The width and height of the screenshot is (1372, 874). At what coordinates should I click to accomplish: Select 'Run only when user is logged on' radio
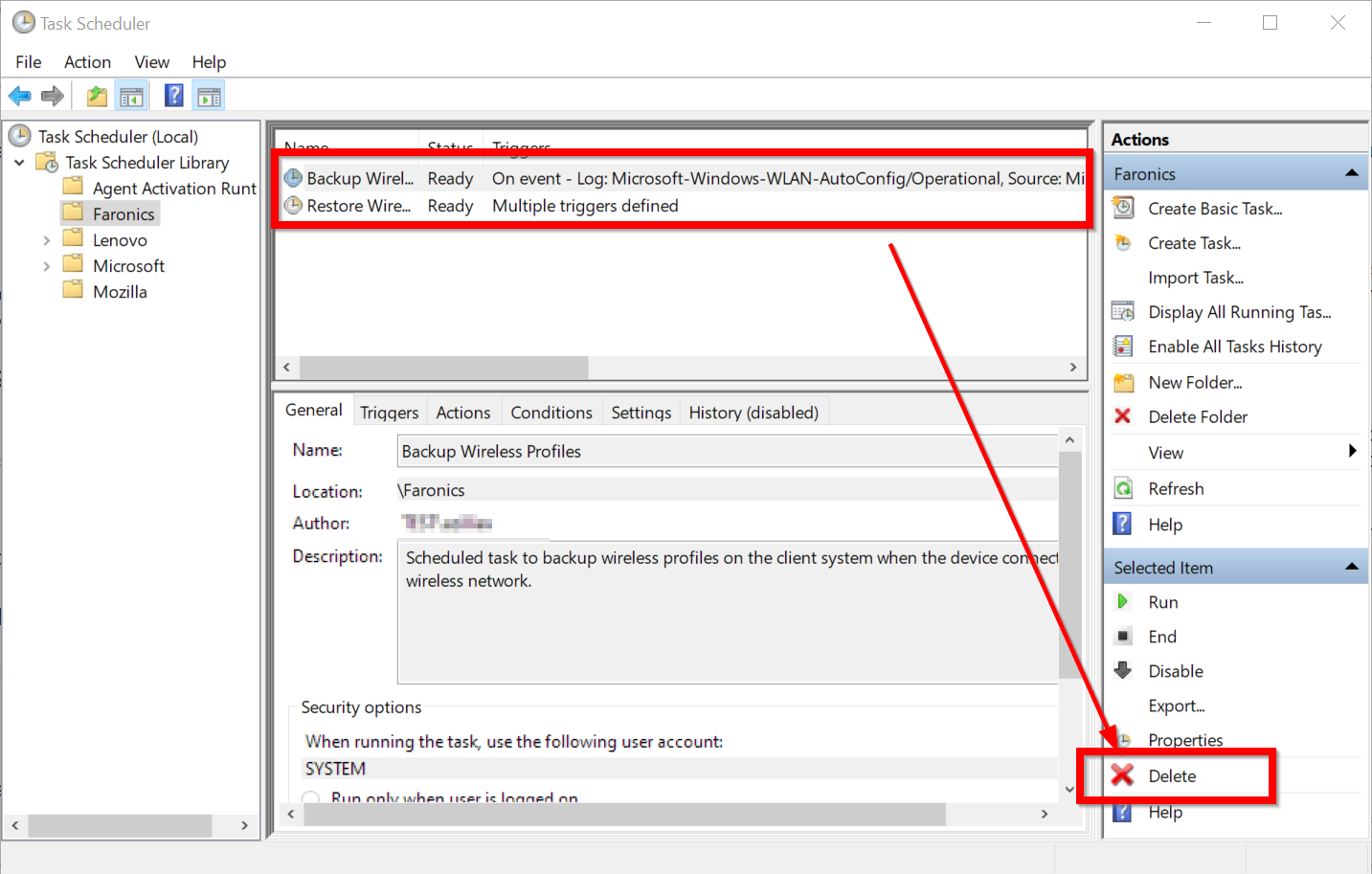310,797
